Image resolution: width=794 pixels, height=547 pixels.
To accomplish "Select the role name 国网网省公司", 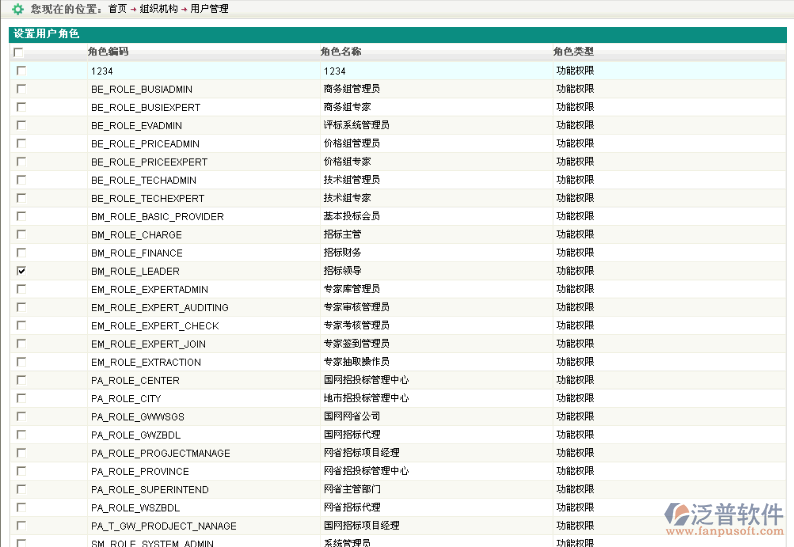I will [x=352, y=416].
